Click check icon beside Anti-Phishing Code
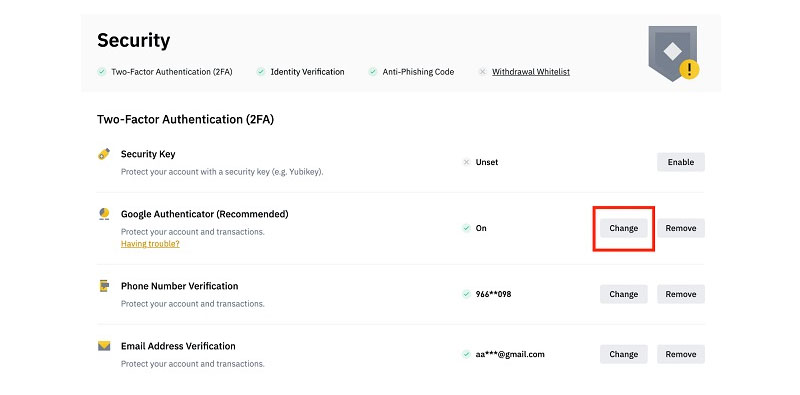This screenshot has width=800, height=395. point(373,72)
